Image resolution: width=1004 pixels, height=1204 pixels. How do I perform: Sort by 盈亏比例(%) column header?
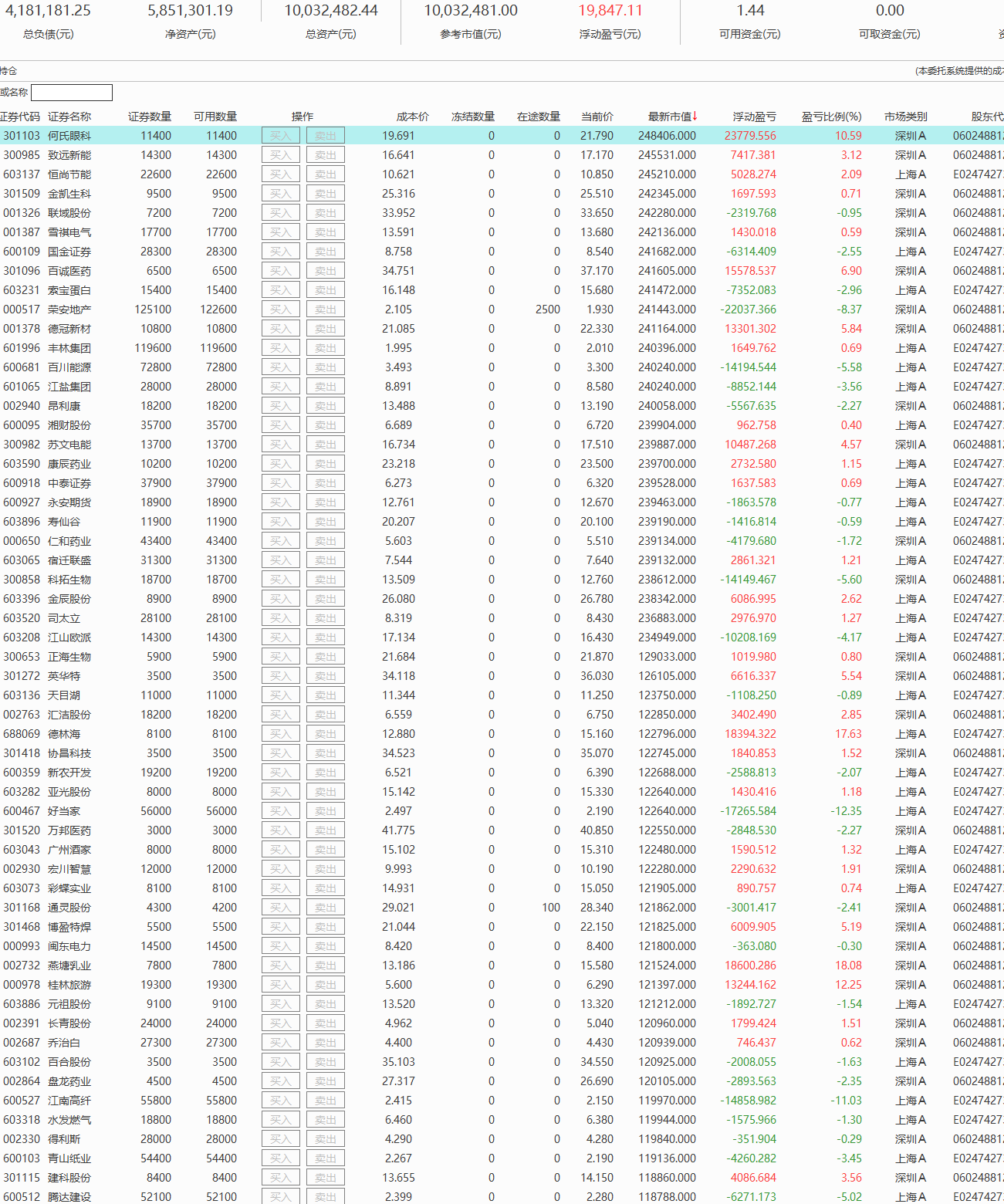[x=831, y=117]
